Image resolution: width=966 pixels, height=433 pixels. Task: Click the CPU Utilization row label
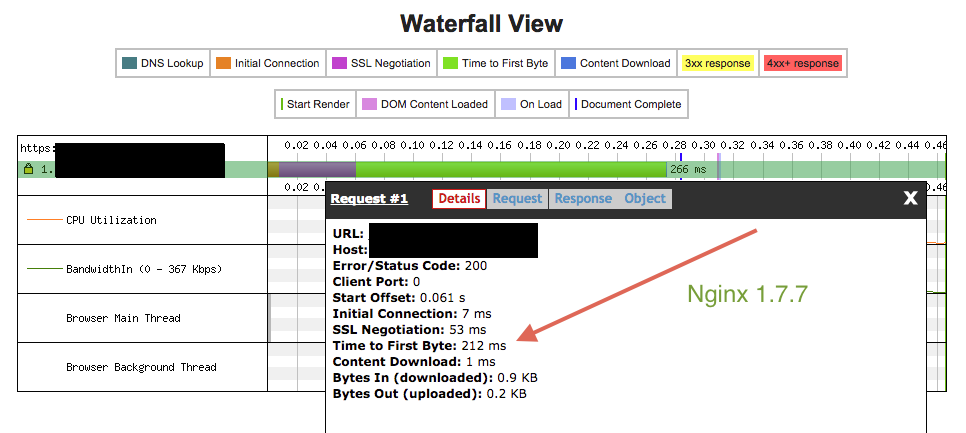[x=110, y=220]
